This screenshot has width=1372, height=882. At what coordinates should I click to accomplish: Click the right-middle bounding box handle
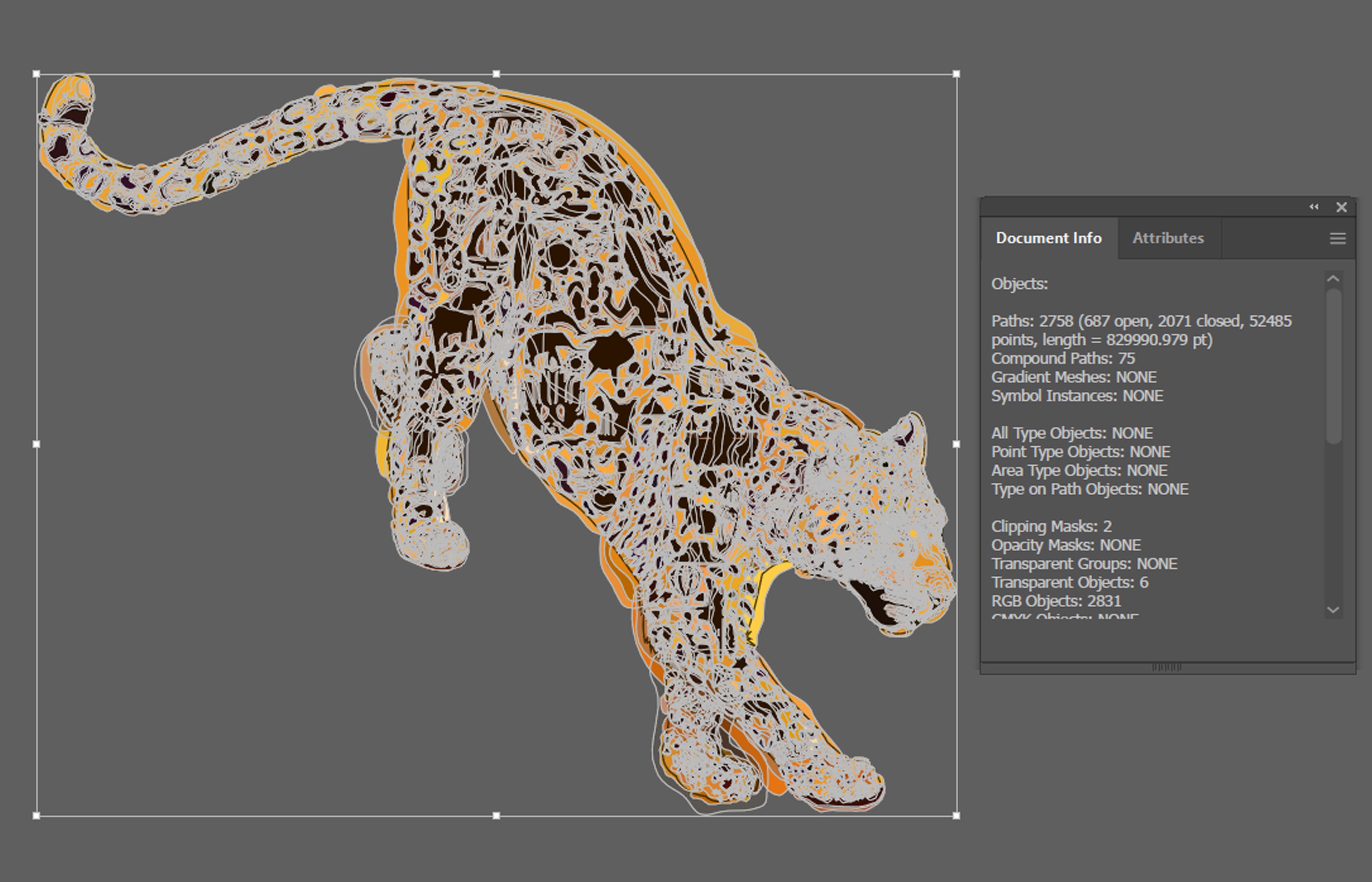pos(956,444)
